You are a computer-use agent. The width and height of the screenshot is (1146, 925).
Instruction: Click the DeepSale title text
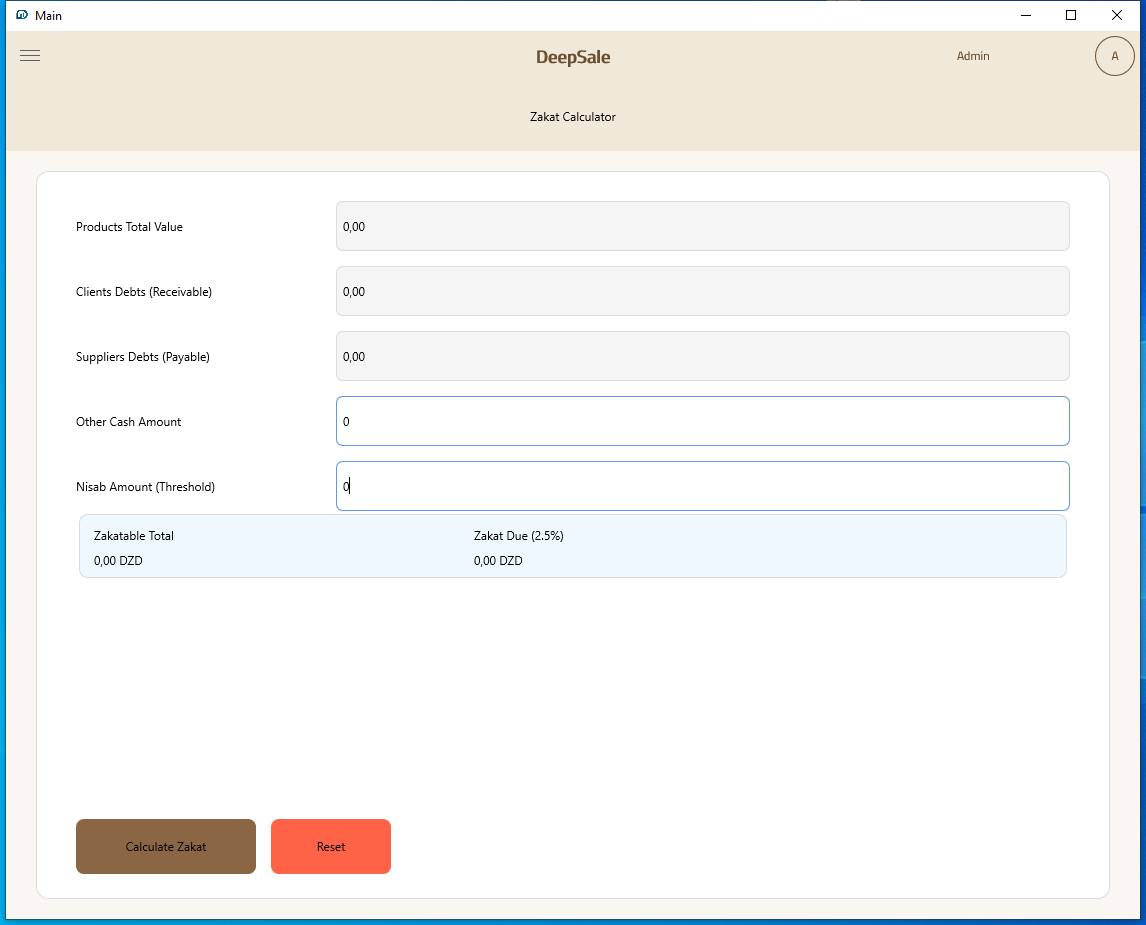573,57
